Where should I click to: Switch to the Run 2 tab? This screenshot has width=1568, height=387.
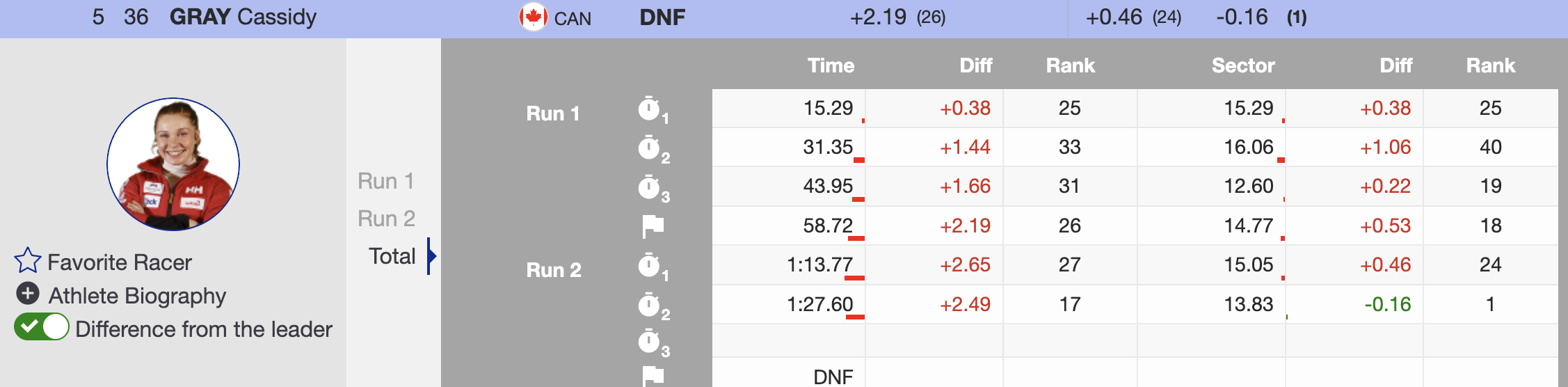click(x=386, y=219)
